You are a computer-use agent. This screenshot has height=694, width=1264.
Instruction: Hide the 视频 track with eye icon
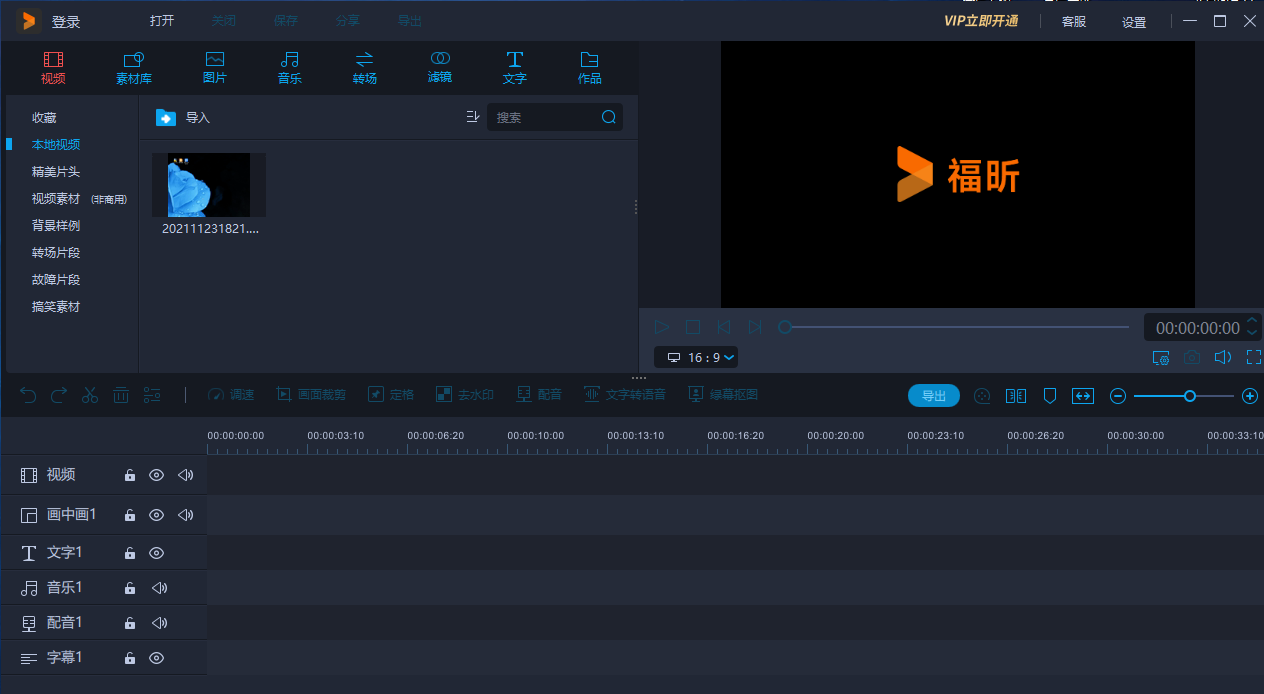click(x=156, y=475)
